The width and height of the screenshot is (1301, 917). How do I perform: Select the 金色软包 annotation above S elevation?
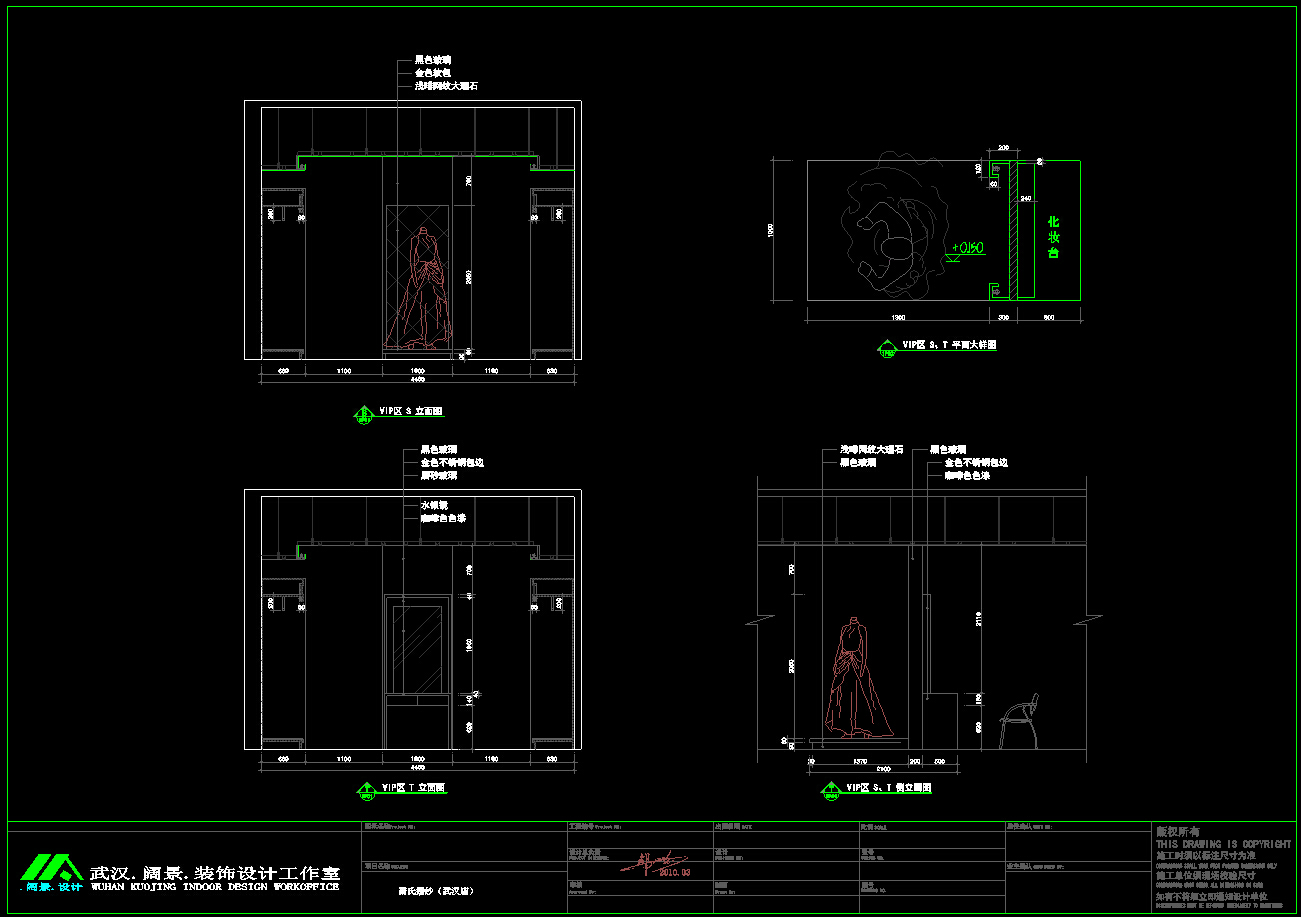point(433,73)
